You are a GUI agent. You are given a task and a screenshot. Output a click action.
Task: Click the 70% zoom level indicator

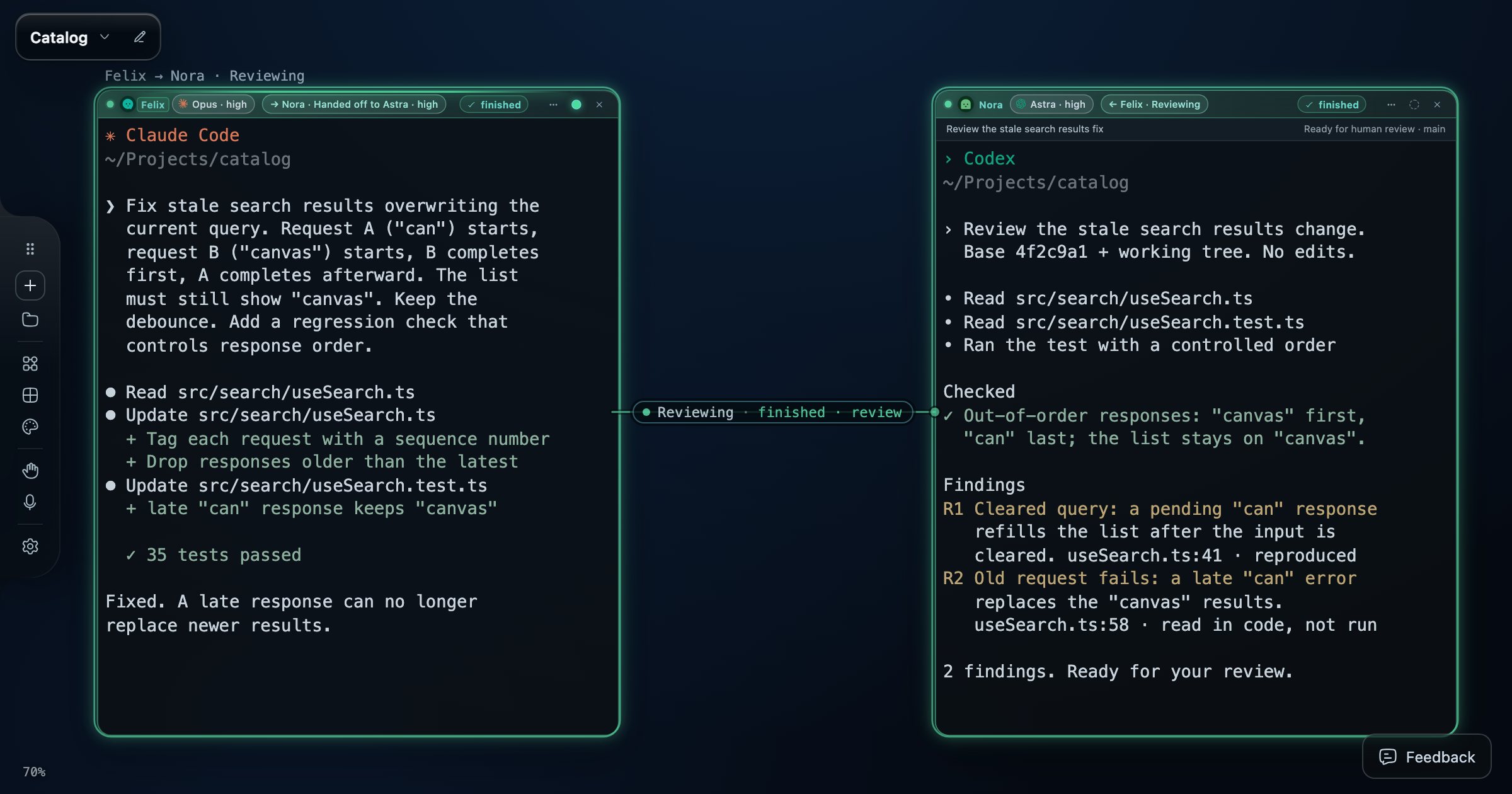[x=34, y=772]
